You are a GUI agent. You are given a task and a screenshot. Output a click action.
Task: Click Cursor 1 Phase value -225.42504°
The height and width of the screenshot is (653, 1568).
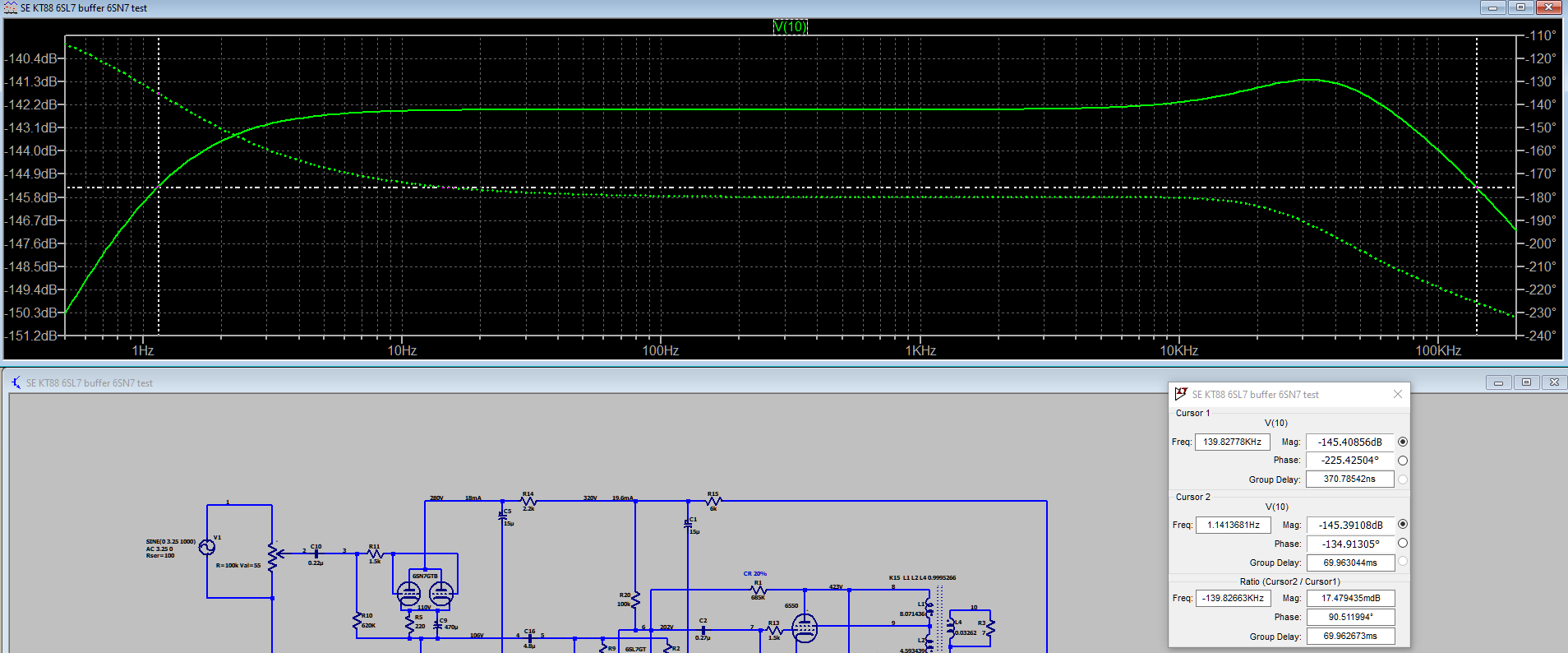click(x=1349, y=461)
